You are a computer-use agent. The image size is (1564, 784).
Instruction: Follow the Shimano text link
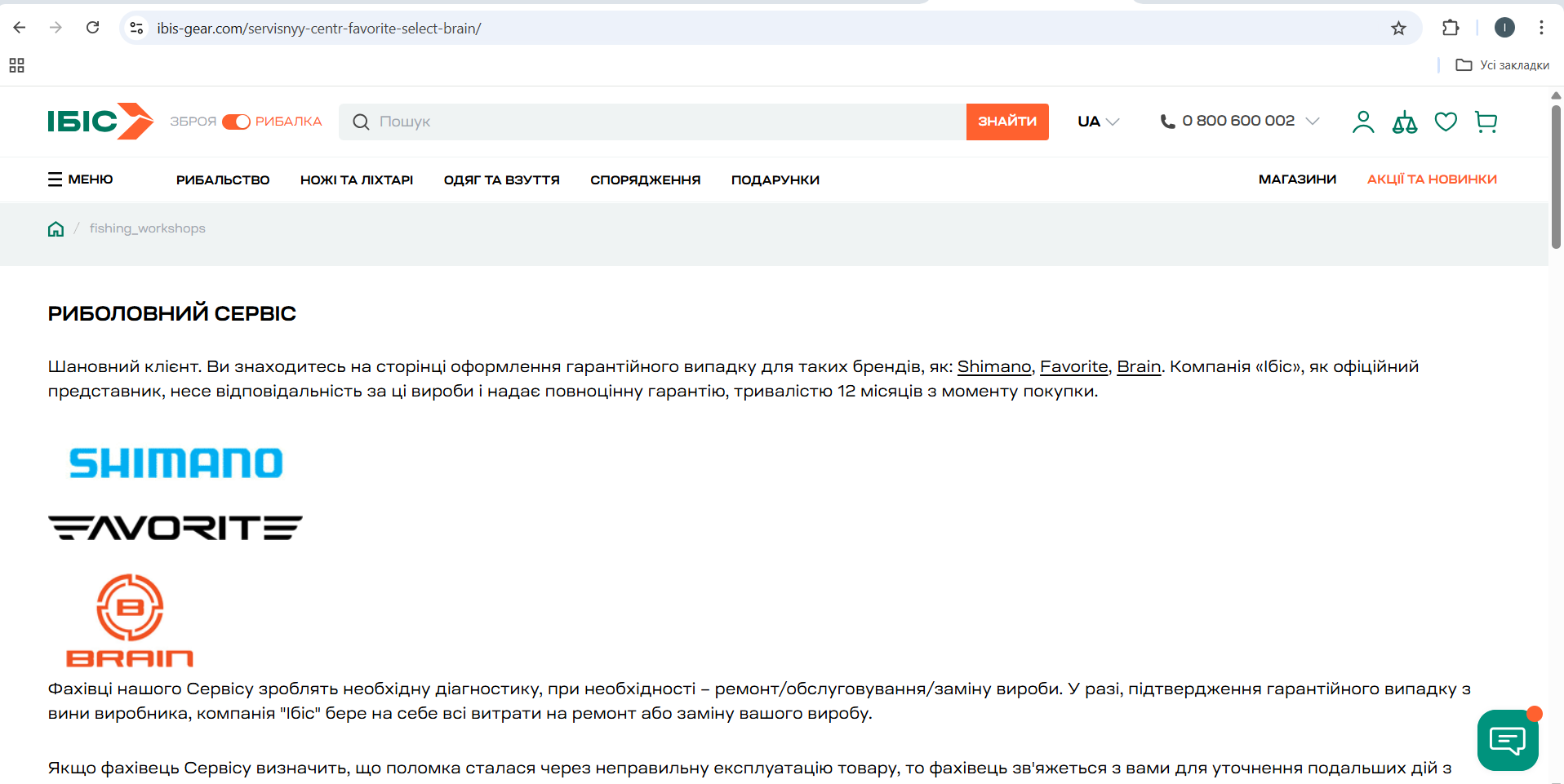pos(994,367)
